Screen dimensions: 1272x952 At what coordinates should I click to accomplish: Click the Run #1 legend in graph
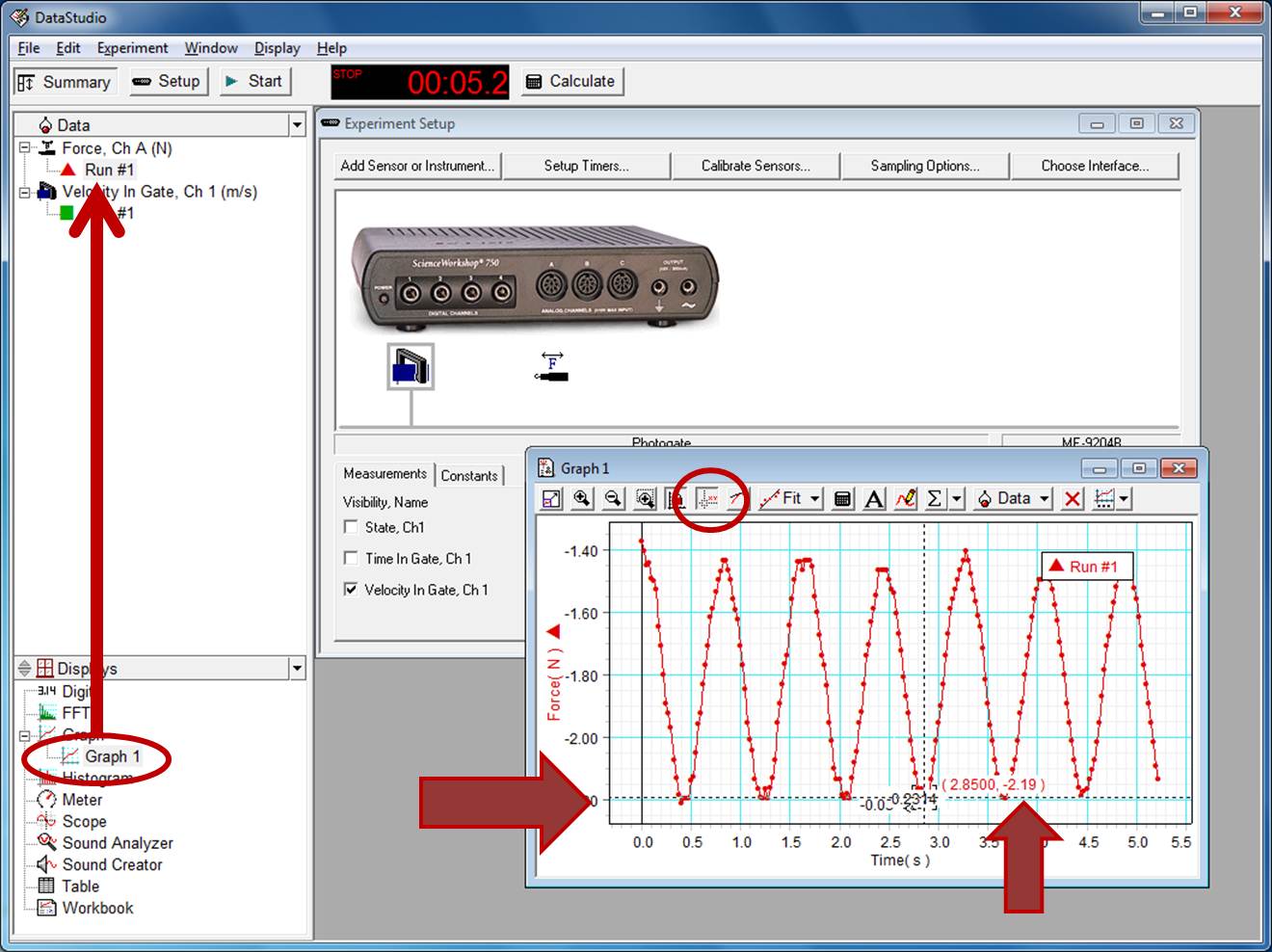[1086, 567]
